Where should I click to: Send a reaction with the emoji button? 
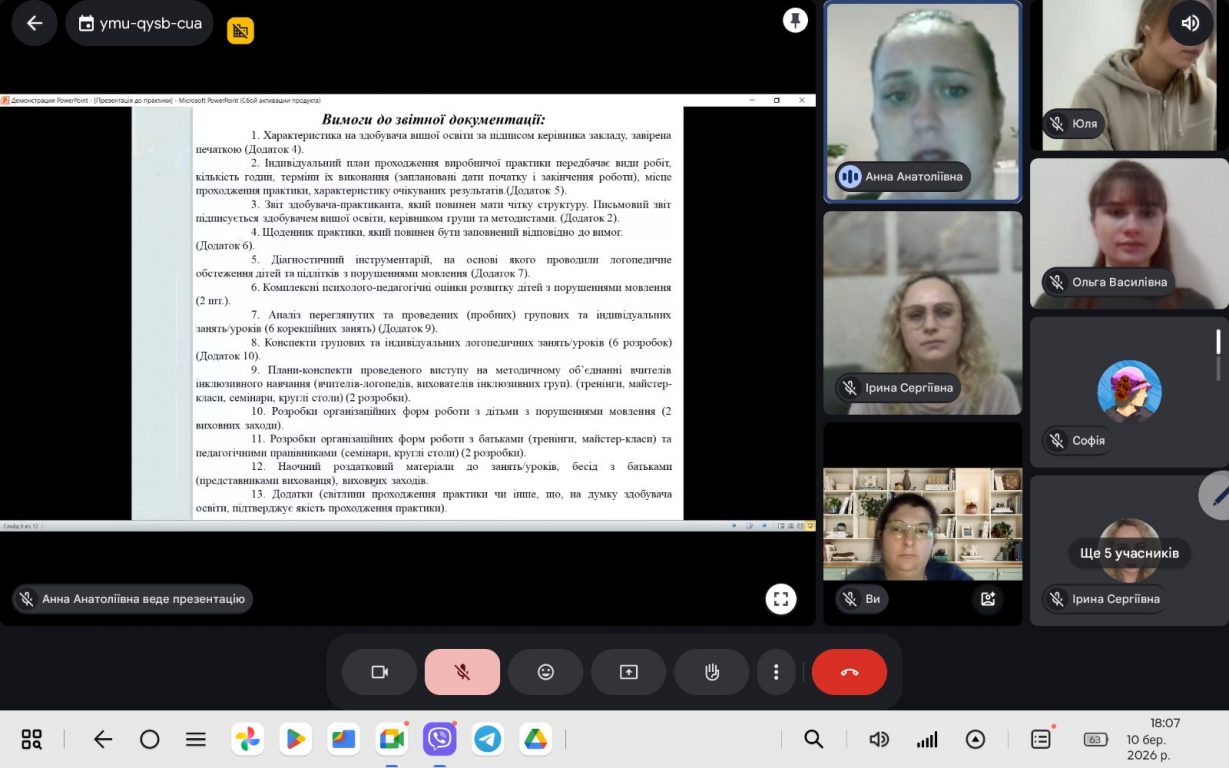click(545, 672)
